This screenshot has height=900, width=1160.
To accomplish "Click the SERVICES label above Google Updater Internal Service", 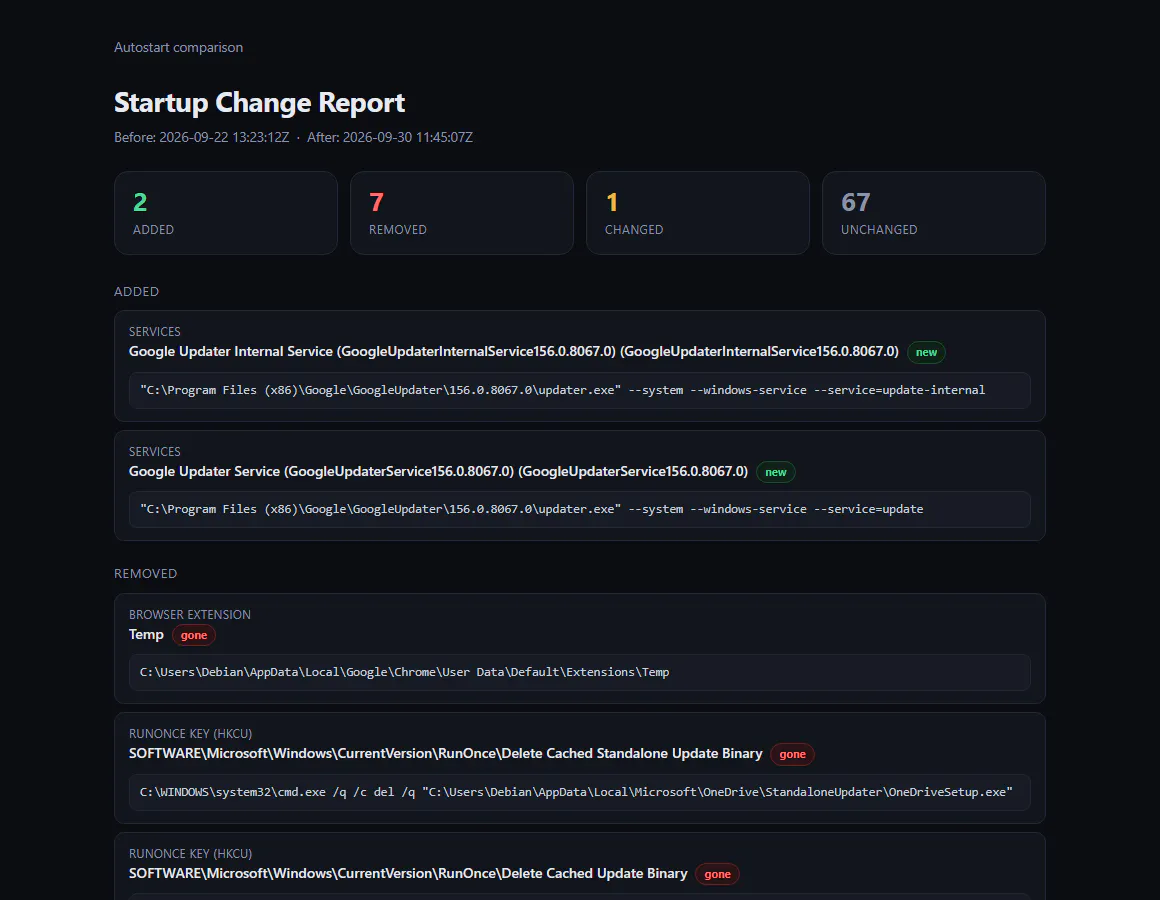I will [155, 331].
